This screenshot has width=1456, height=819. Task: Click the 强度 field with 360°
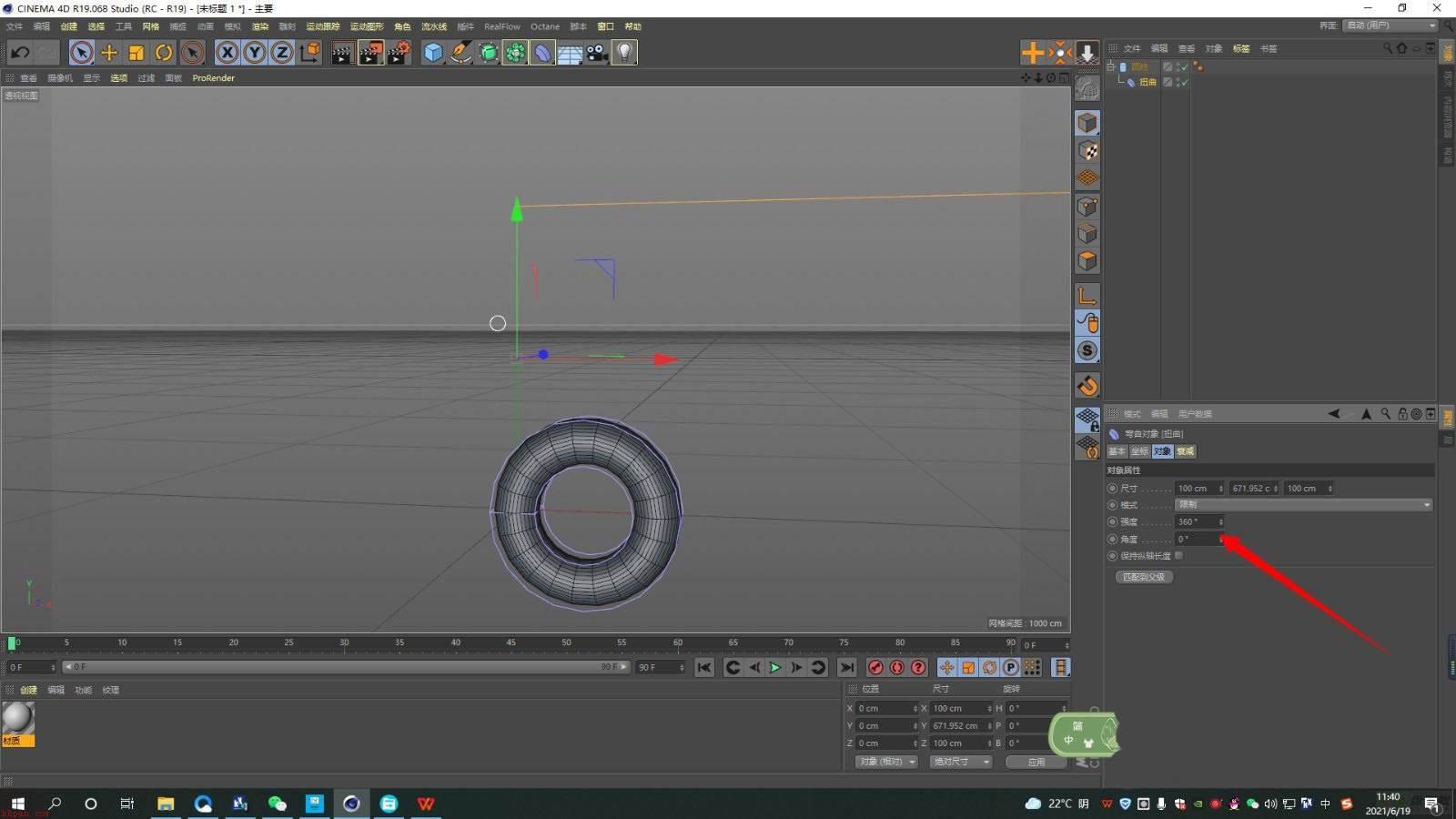1199,522
